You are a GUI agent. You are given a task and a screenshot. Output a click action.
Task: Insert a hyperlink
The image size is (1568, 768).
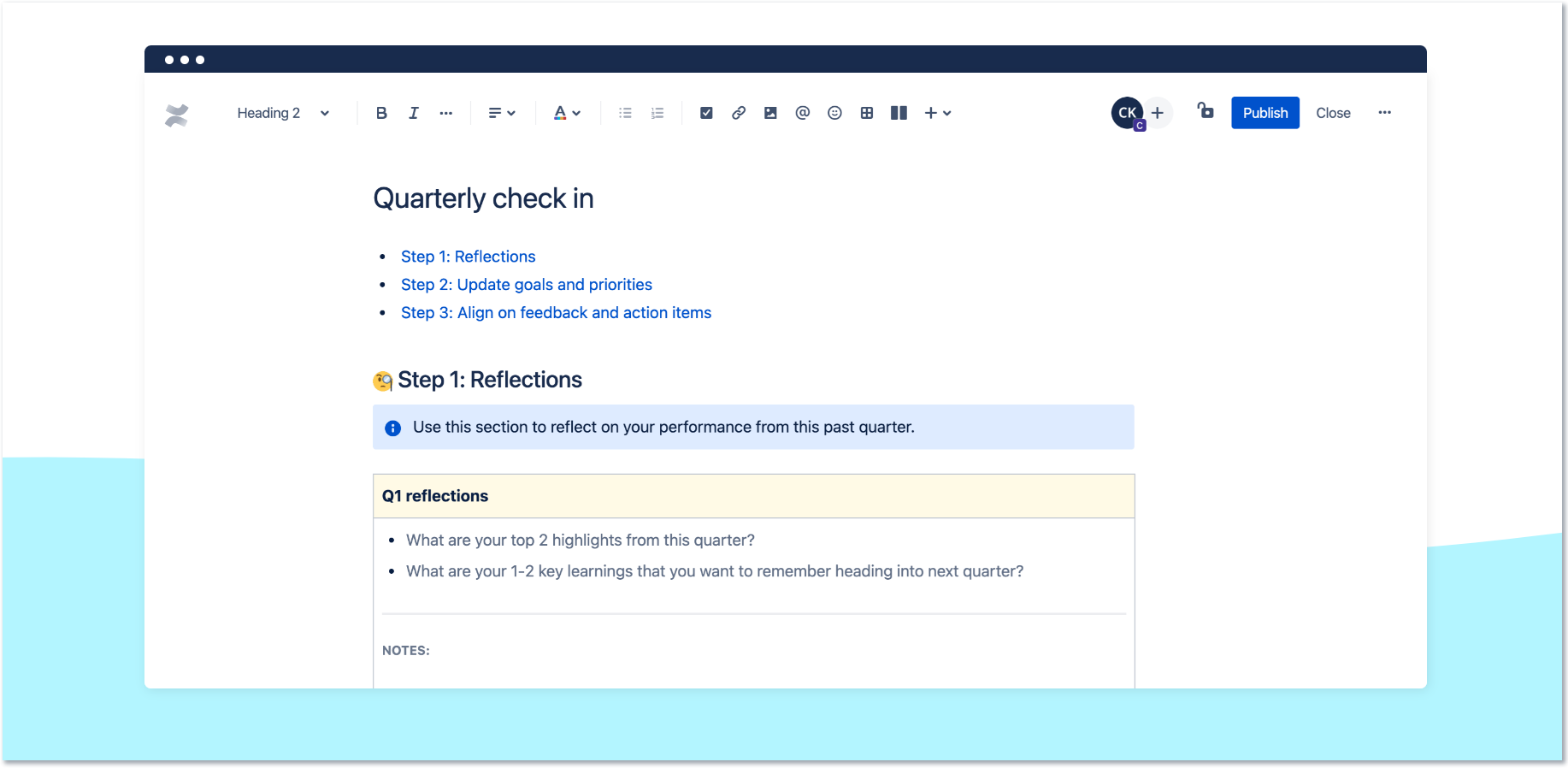pos(739,113)
